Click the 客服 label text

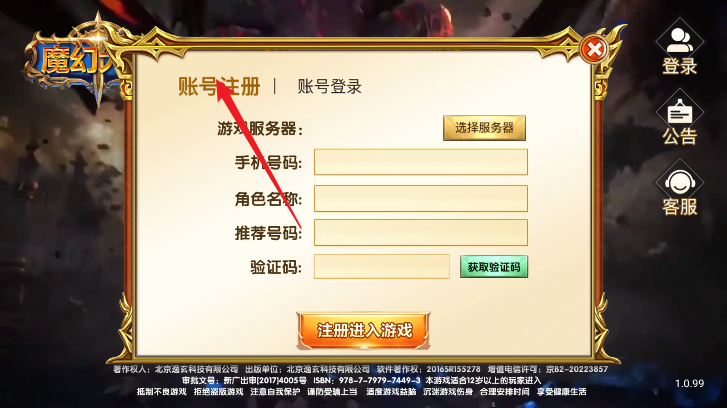679,207
